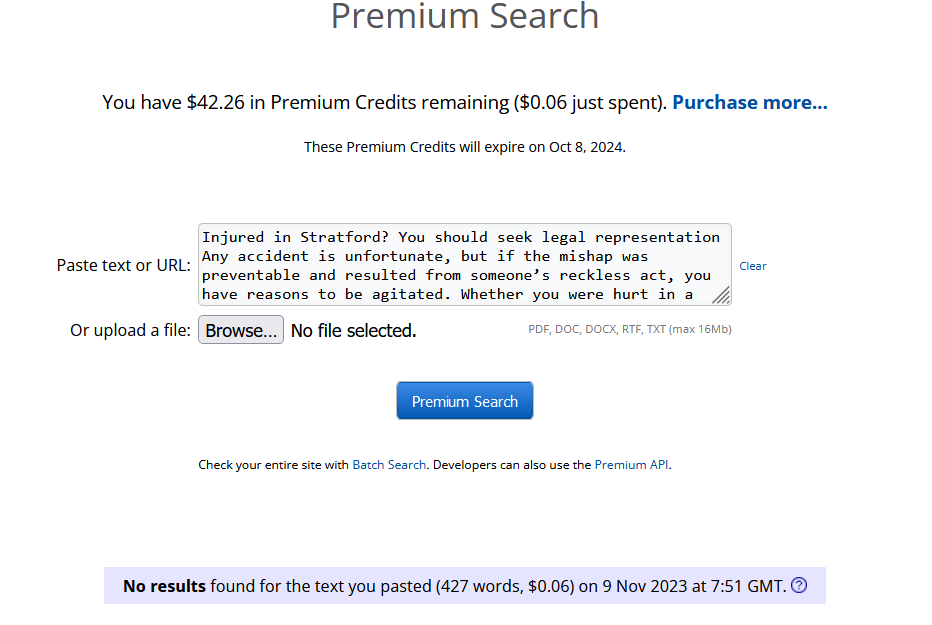This screenshot has width=932, height=625.
Task: Click the Clear link beside text box
Action: (x=753, y=266)
